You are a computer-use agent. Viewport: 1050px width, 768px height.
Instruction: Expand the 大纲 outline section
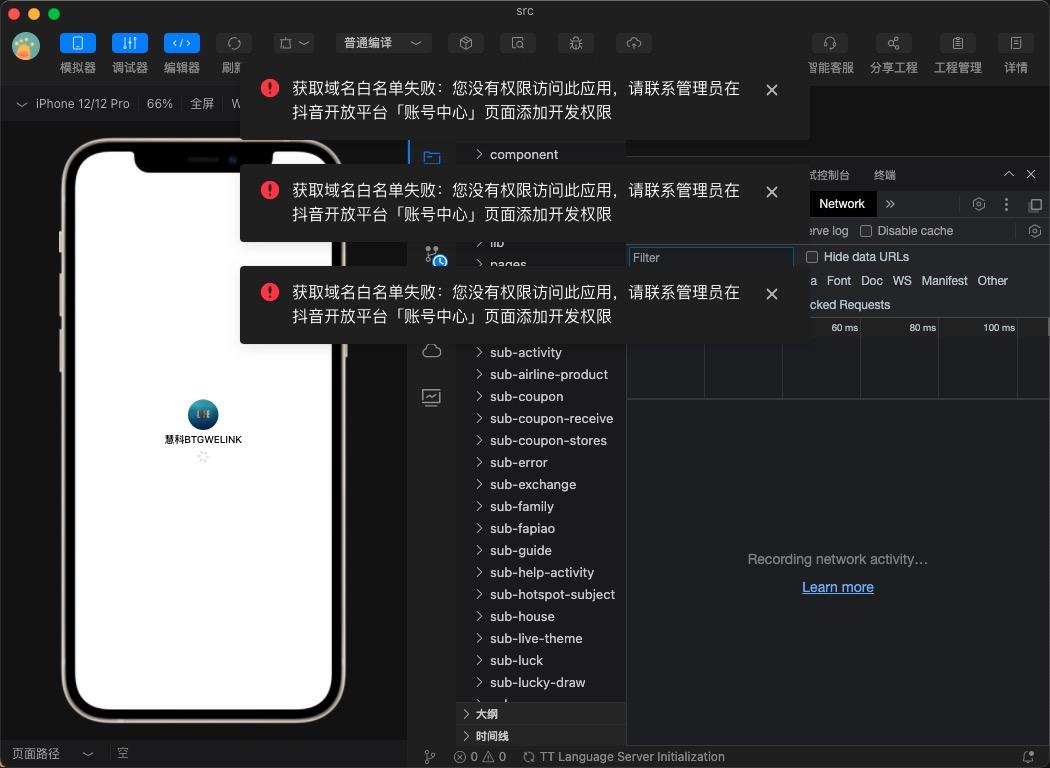click(x=486, y=714)
